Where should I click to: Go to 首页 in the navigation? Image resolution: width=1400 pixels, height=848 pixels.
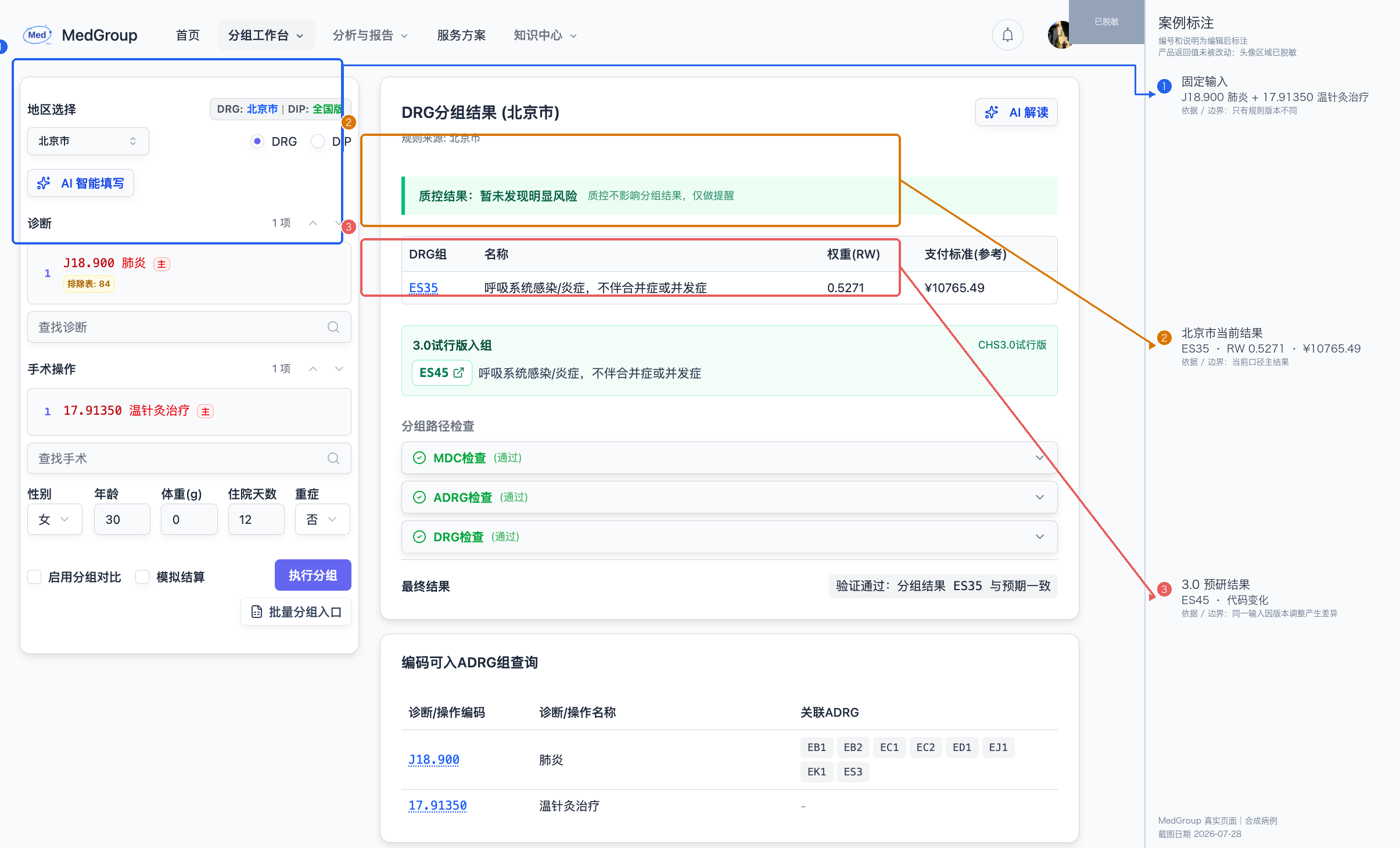click(188, 35)
